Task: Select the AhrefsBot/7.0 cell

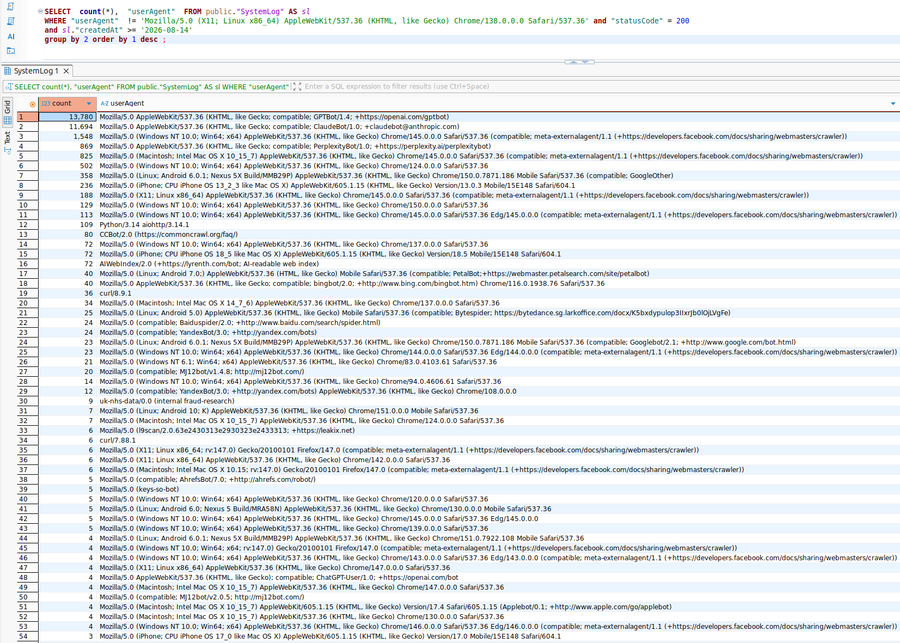Action: (498, 479)
